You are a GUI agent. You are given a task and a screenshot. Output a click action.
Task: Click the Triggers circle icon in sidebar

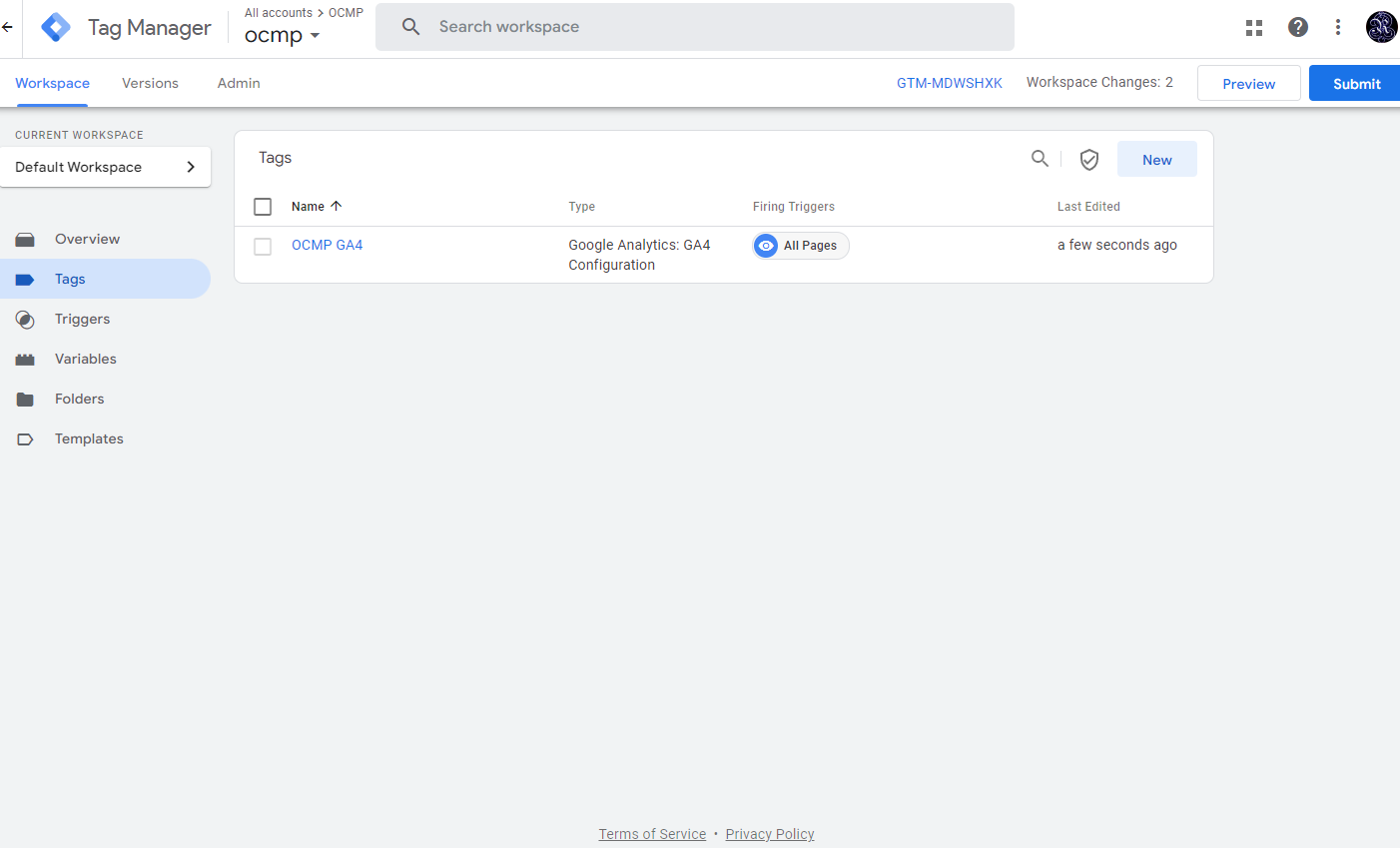pos(25,320)
